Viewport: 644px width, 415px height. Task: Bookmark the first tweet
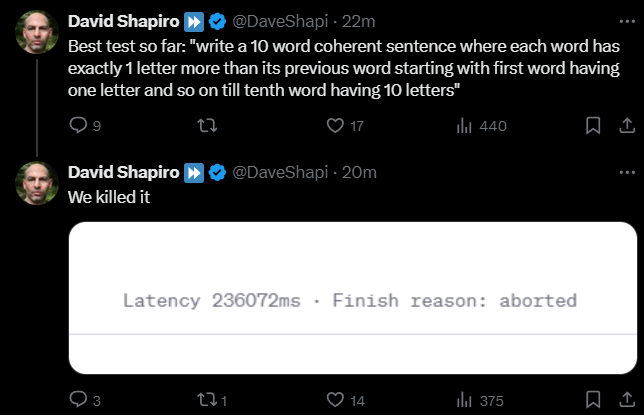point(593,125)
